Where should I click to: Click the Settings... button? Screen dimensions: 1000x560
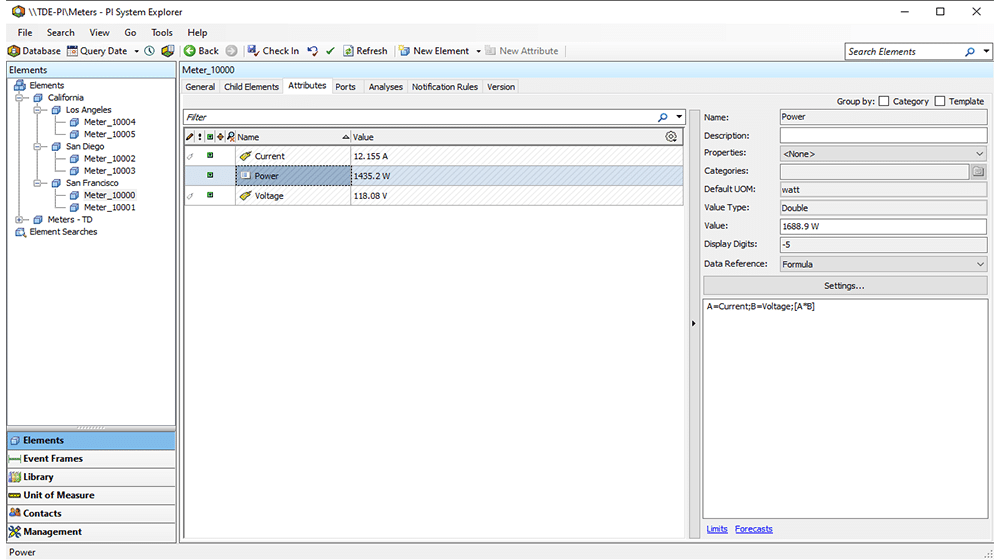pyautogui.click(x=844, y=286)
